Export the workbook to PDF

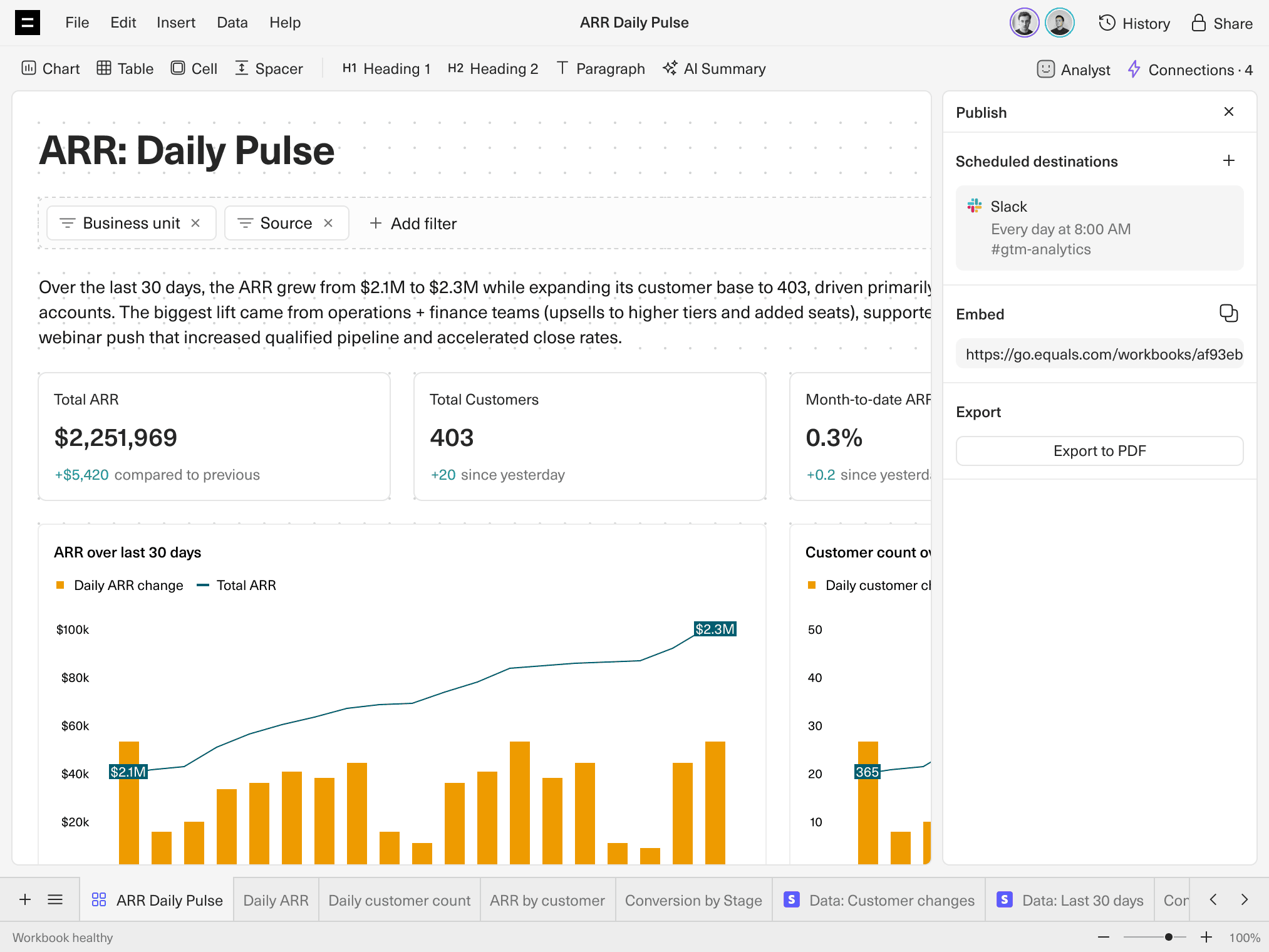pos(1099,450)
